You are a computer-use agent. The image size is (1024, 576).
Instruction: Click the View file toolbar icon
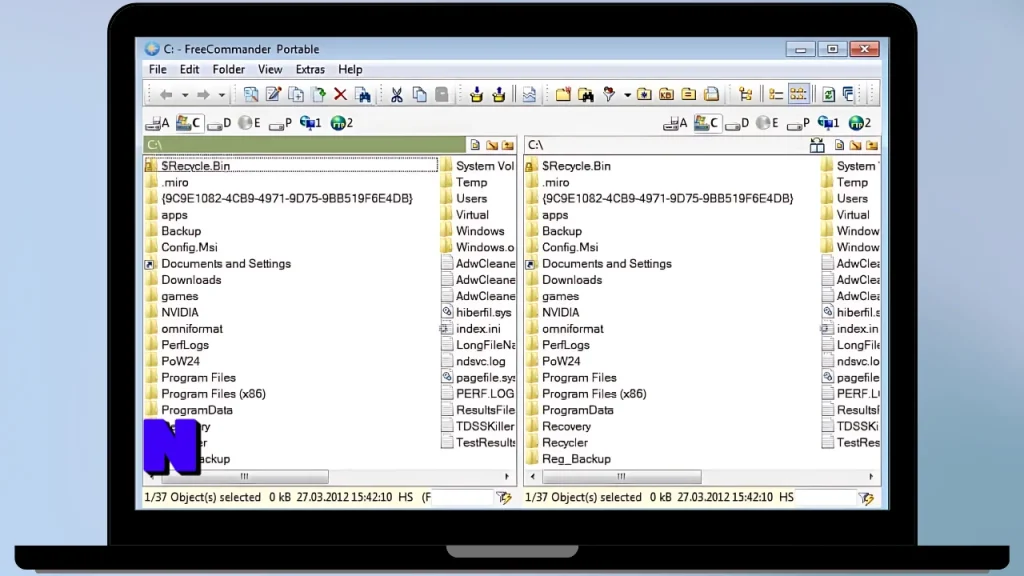click(x=251, y=95)
